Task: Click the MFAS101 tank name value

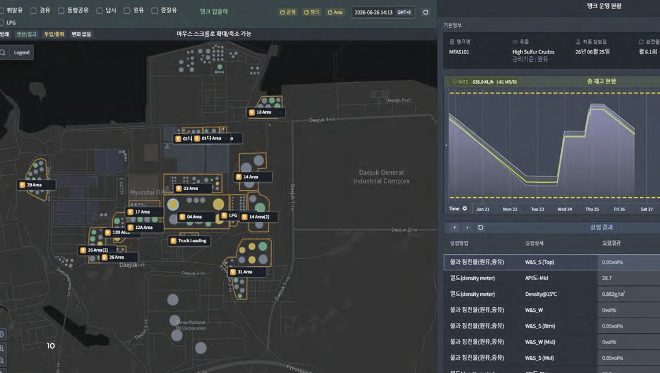Action: 459,52
